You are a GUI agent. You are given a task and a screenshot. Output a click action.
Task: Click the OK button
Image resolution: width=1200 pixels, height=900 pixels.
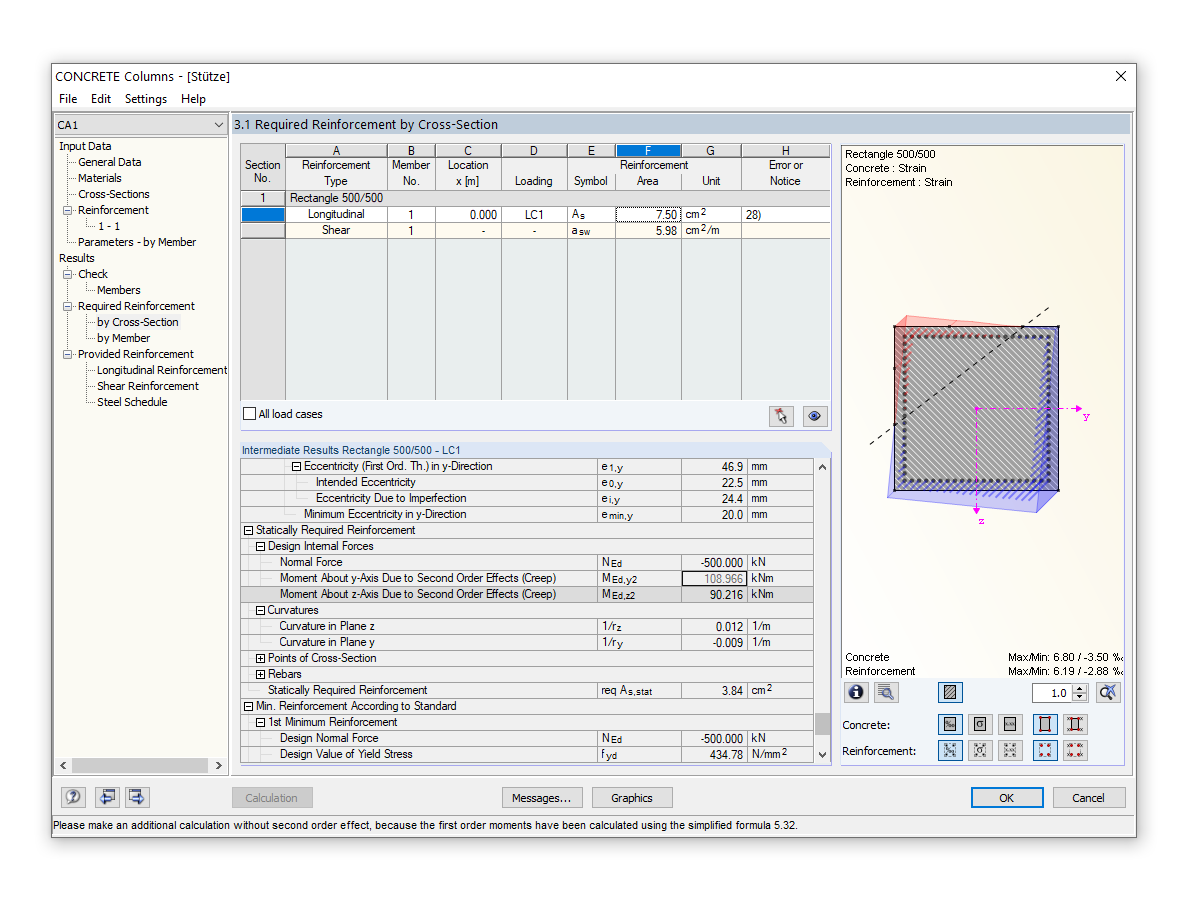click(1007, 798)
